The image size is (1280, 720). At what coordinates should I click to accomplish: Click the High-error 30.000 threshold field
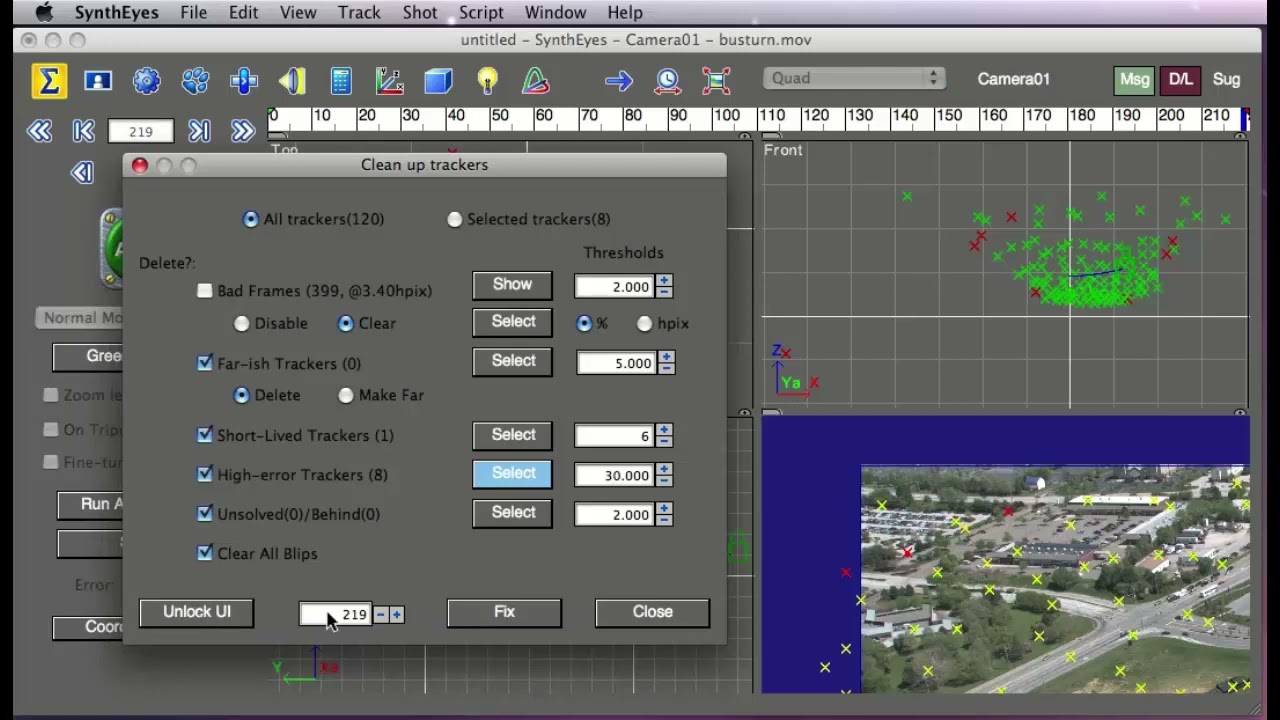(x=615, y=476)
